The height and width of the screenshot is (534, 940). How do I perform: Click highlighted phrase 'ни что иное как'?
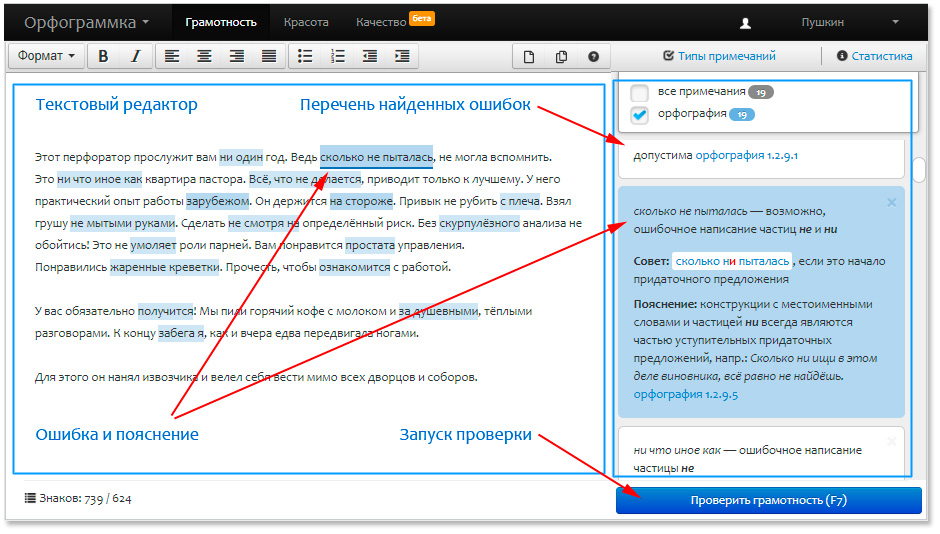tap(100, 179)
